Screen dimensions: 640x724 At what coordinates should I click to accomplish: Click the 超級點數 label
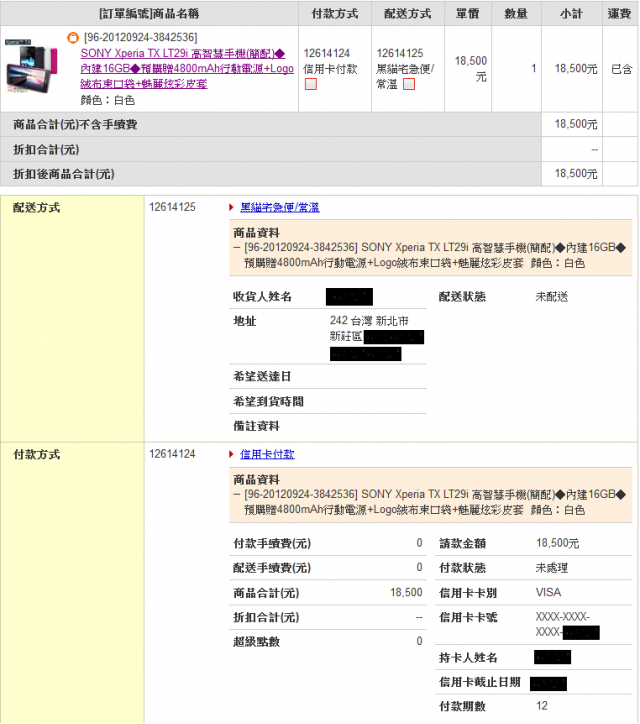tap(256, 642)
